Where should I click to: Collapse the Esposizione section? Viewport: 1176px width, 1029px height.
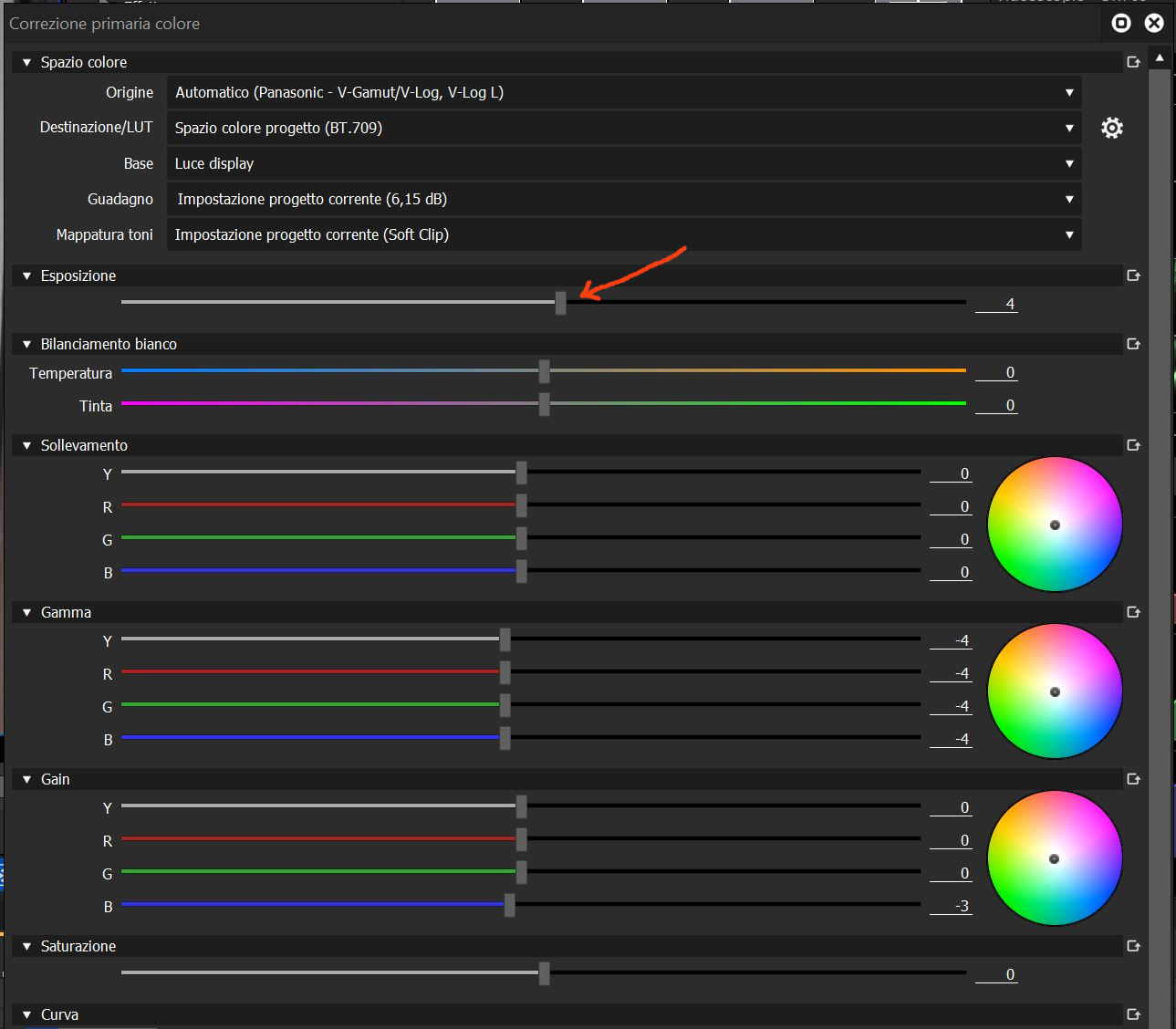[26, 275]
